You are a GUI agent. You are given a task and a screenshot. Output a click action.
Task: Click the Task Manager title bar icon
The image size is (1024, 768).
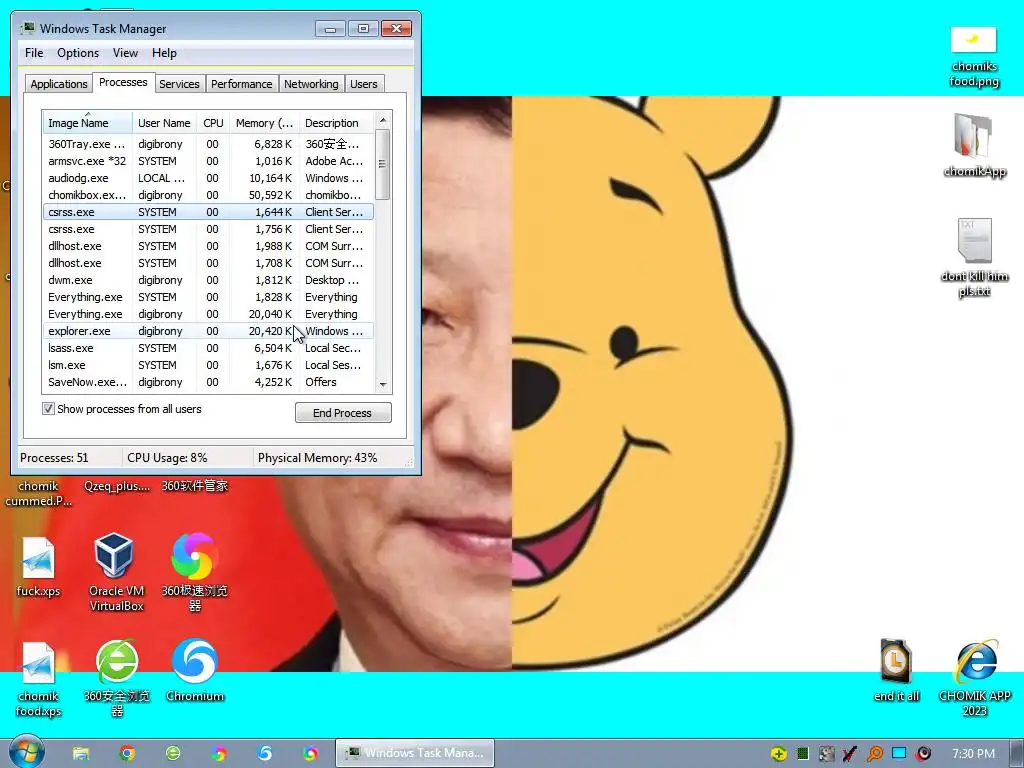click(27, 28)
